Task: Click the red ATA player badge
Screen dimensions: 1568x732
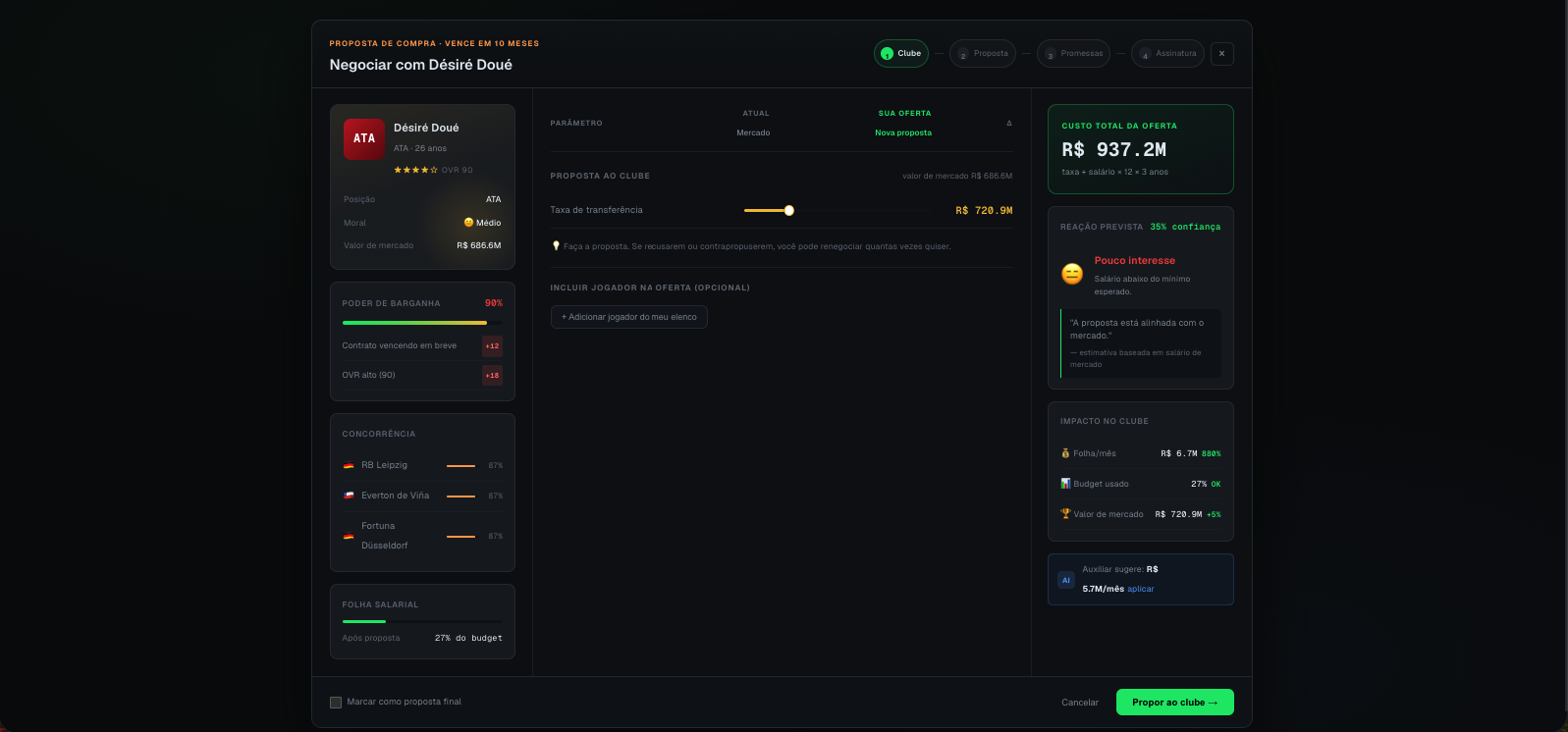Action: [x=364, y=138]
